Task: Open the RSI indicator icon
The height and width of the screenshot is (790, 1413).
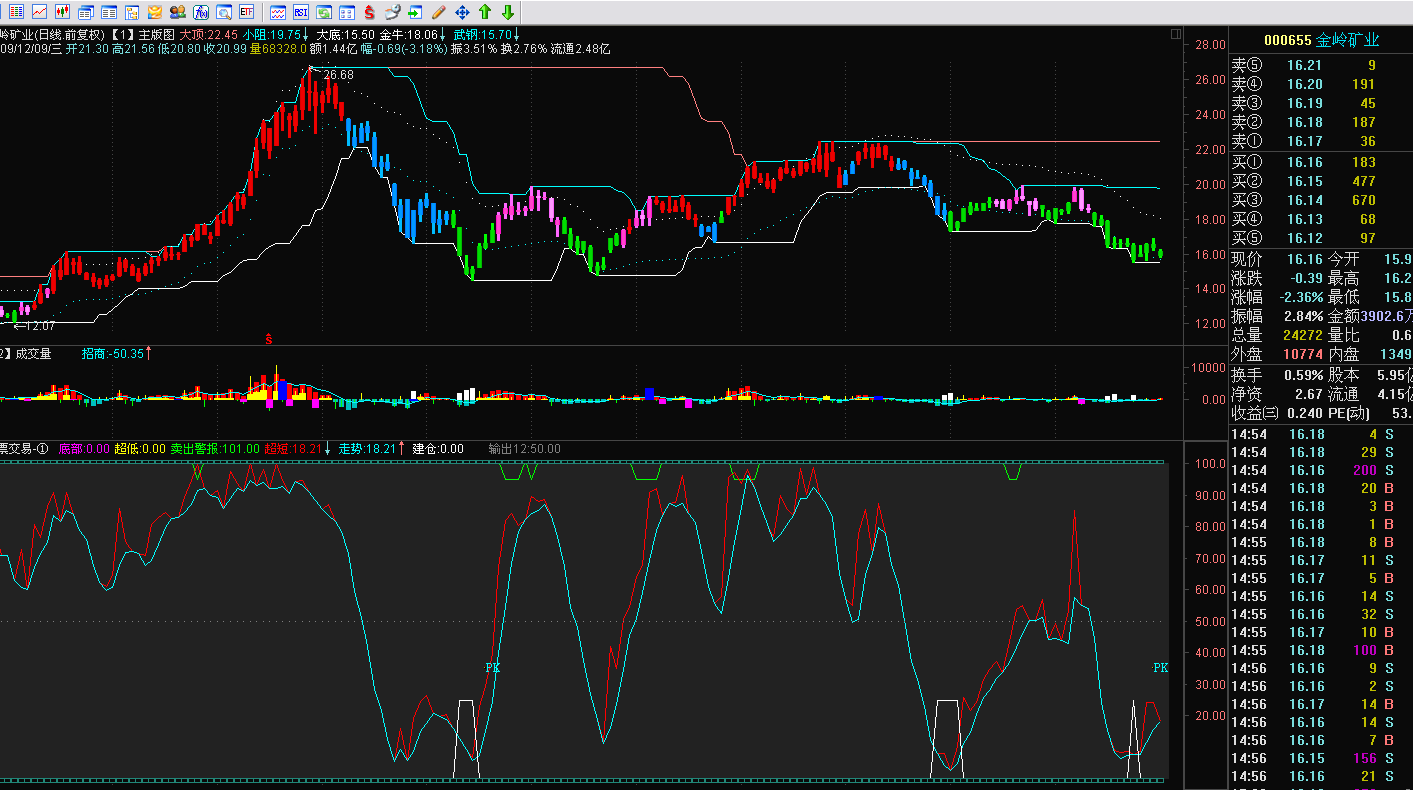Action: coord(300,12)
